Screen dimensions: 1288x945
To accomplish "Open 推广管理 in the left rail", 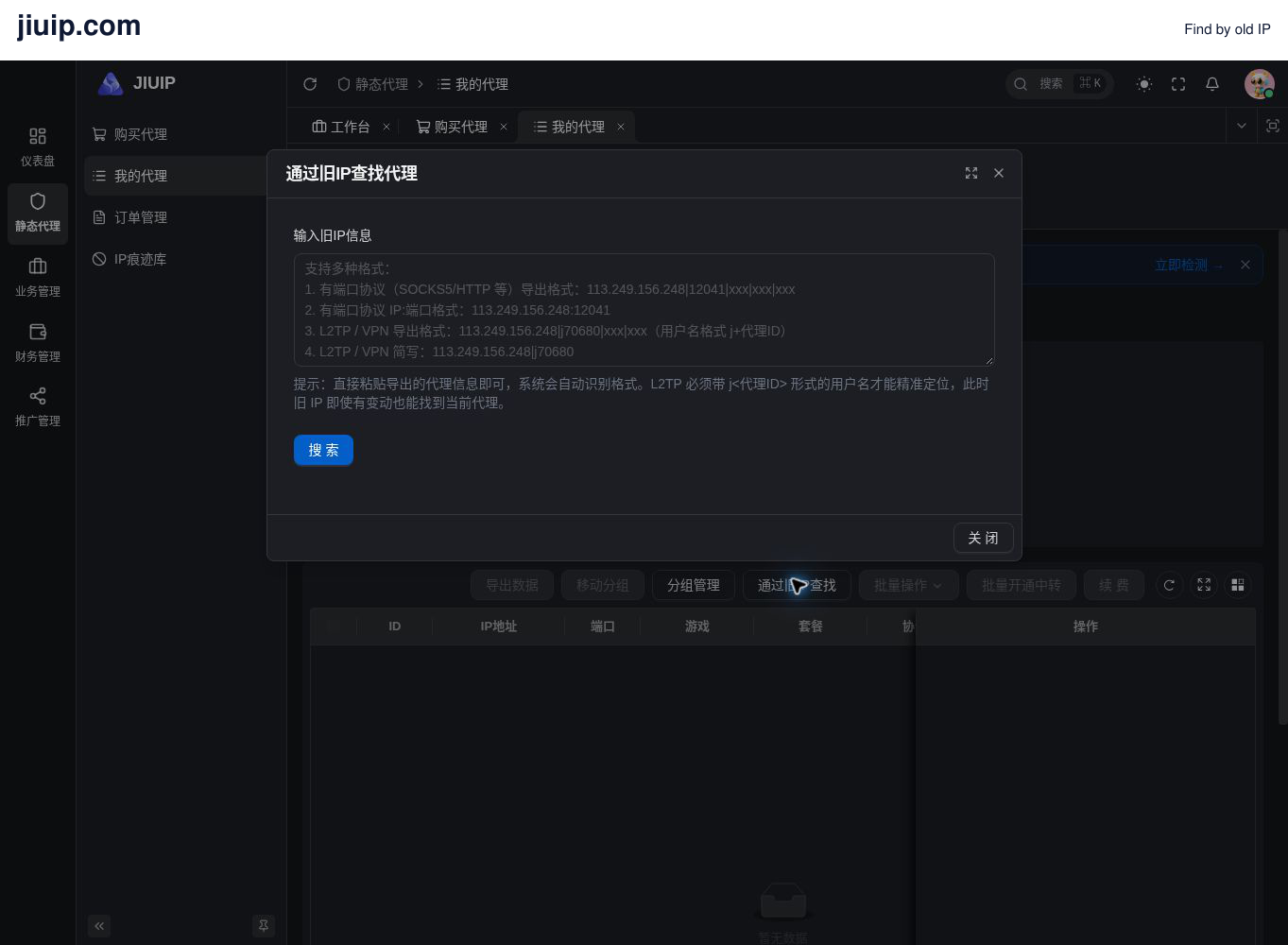I will [38, 407].
